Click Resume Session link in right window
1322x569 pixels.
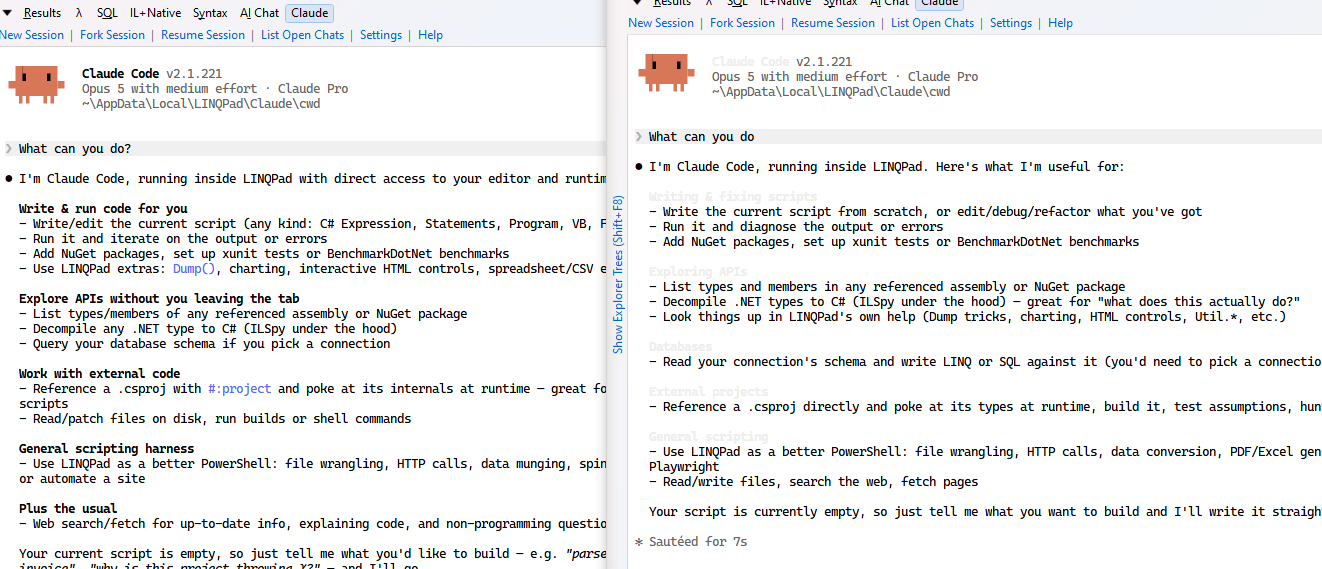(833, 23)
